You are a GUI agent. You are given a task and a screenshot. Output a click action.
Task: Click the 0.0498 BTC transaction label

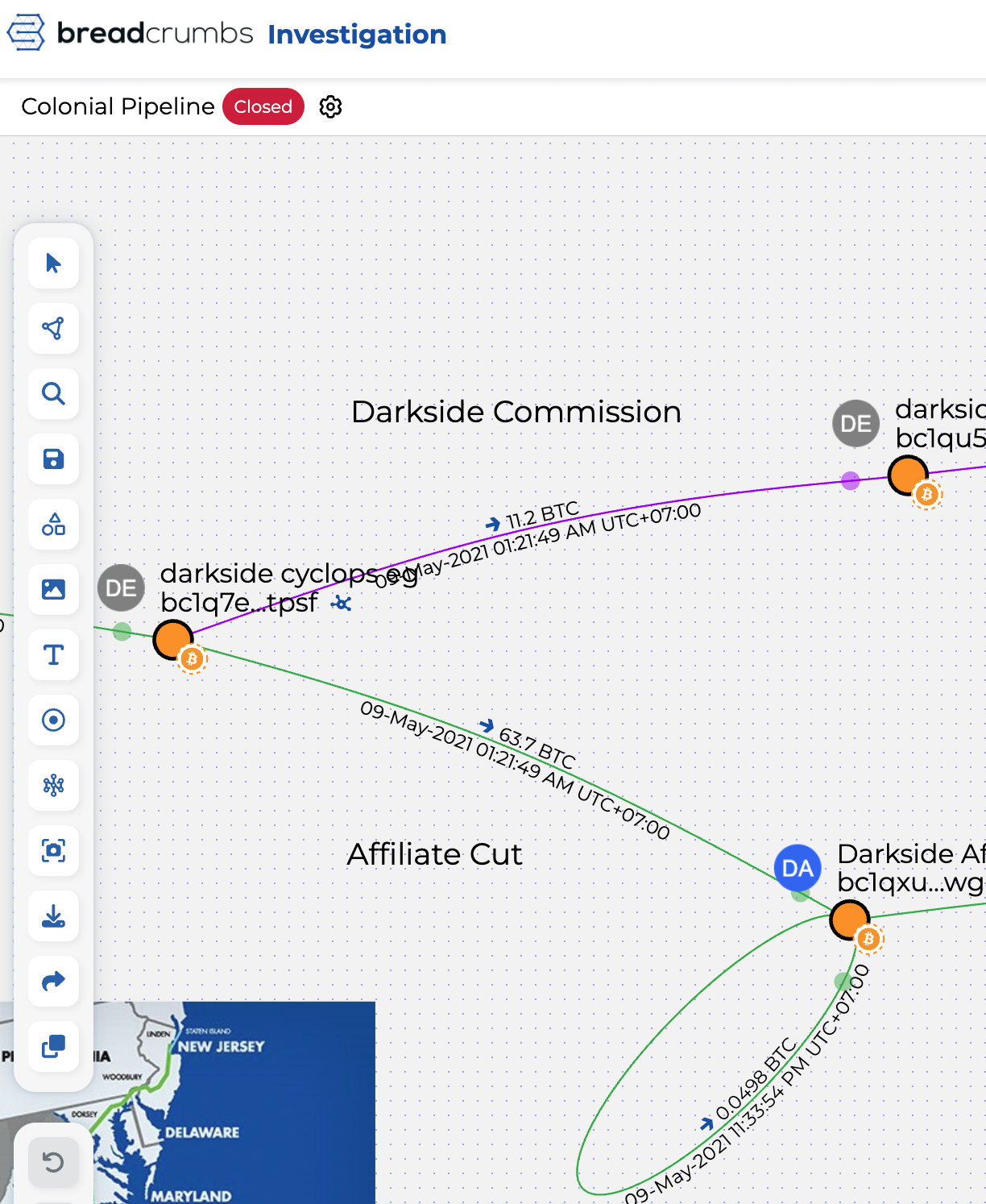tap(756, 1080)
